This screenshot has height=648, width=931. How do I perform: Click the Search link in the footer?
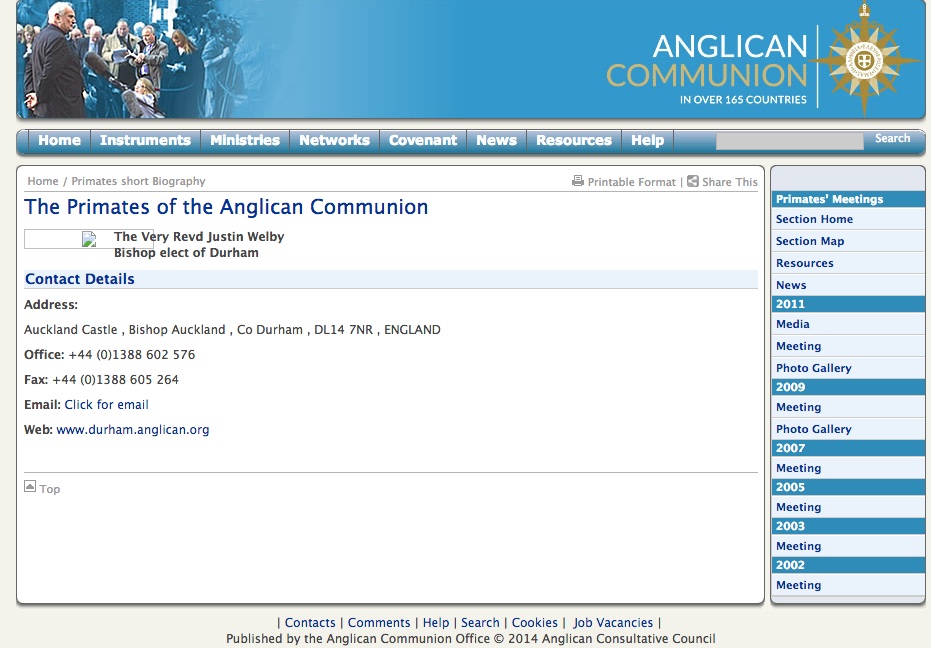480,622
